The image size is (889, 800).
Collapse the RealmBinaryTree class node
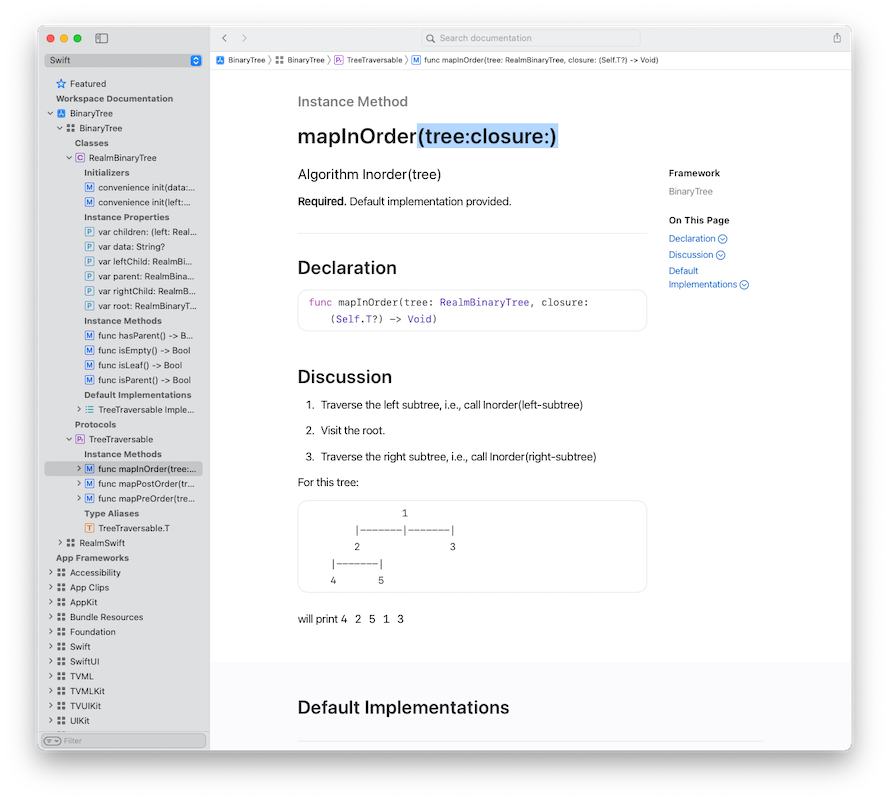tap(69, 158)
